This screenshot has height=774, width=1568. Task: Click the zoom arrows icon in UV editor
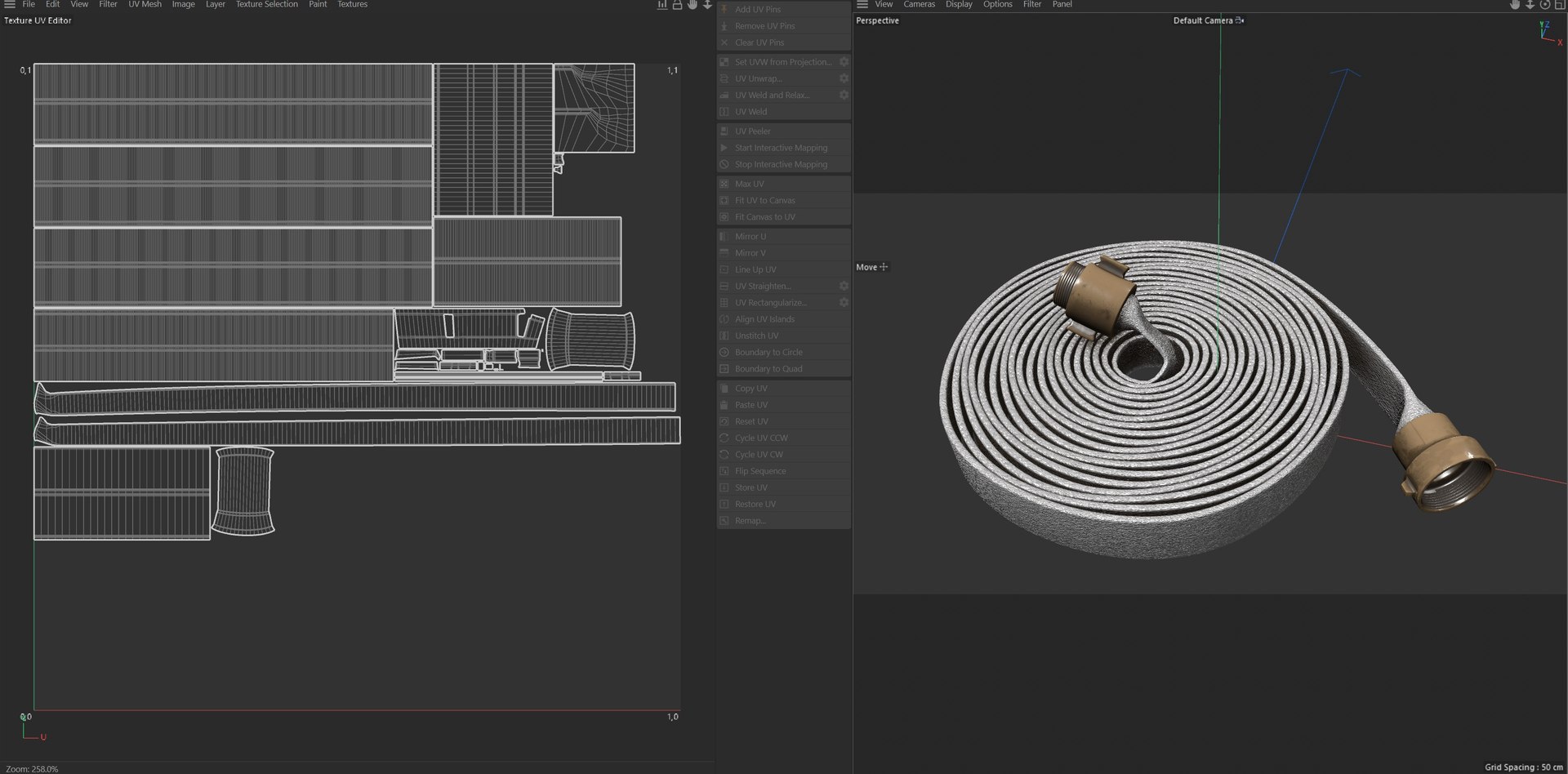(x=707, y=4)
